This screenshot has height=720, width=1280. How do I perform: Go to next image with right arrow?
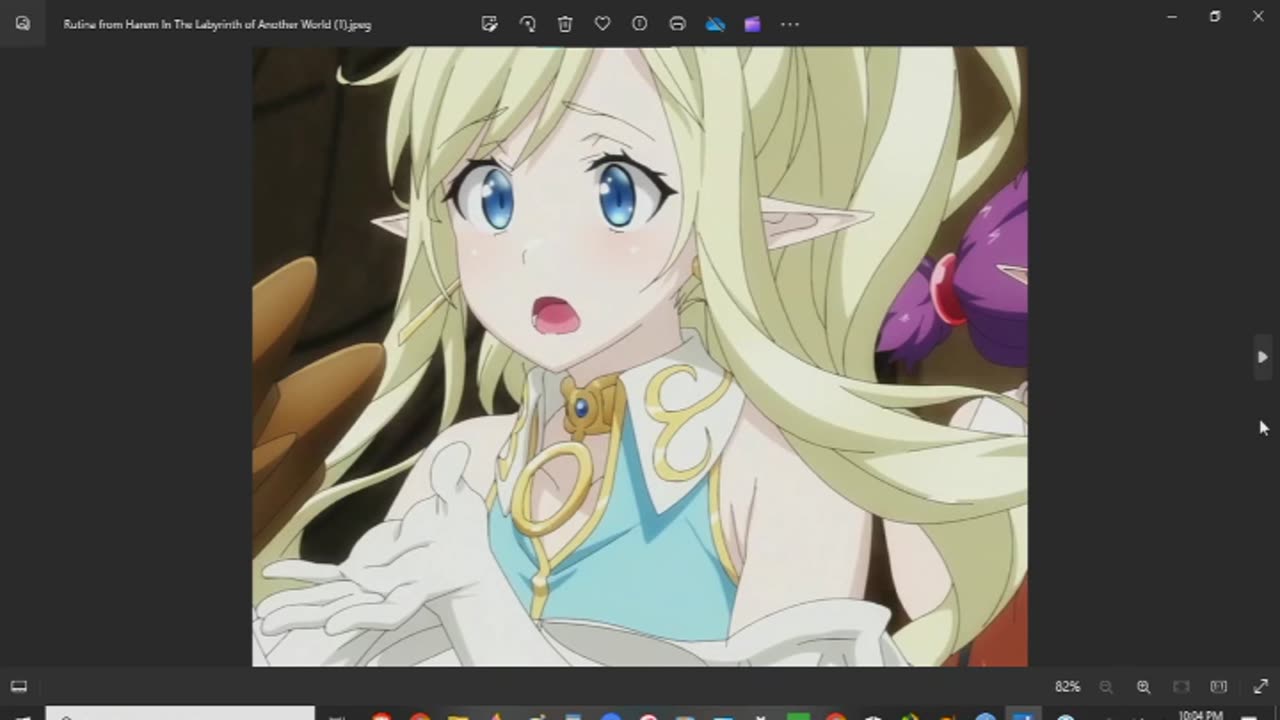1262,357
